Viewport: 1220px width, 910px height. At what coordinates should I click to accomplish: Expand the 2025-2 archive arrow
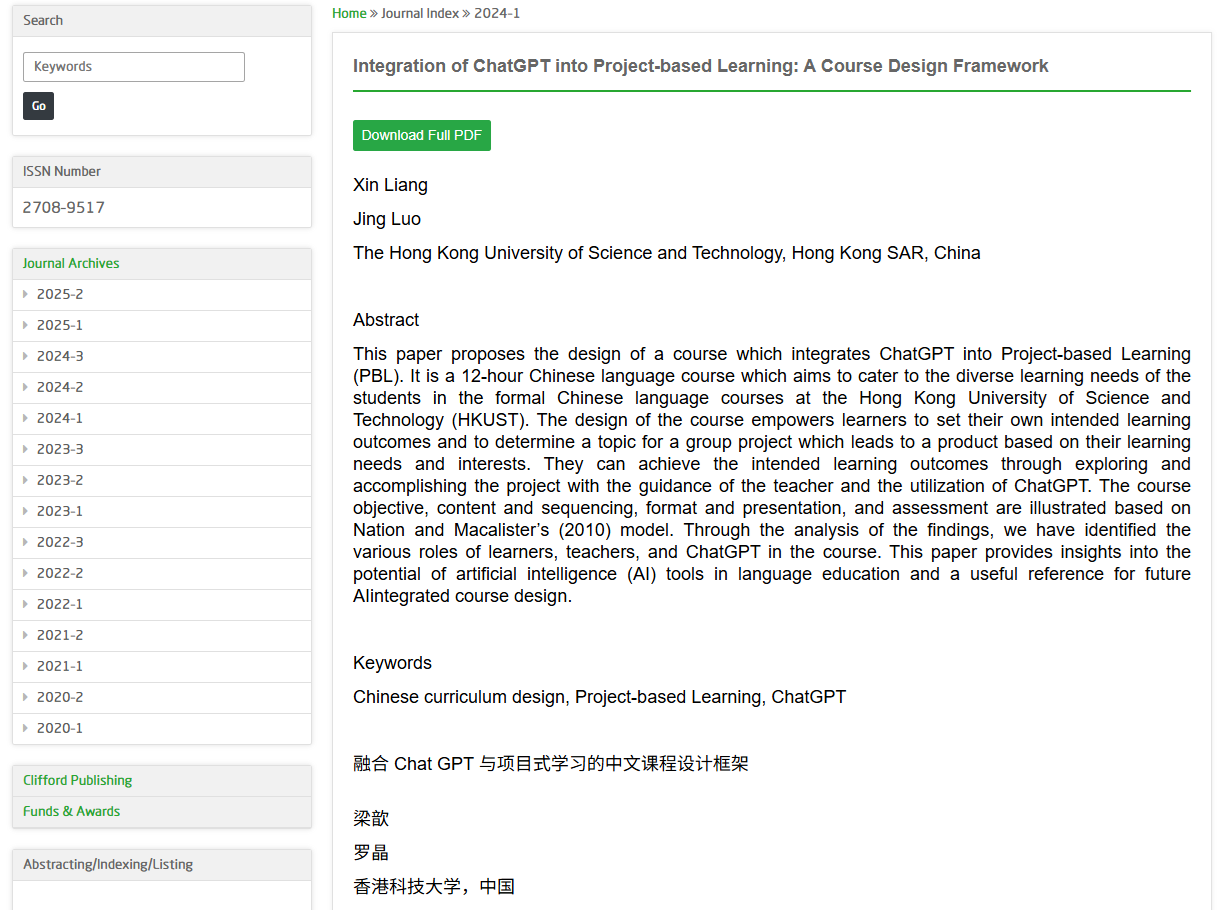pos(26,294)
